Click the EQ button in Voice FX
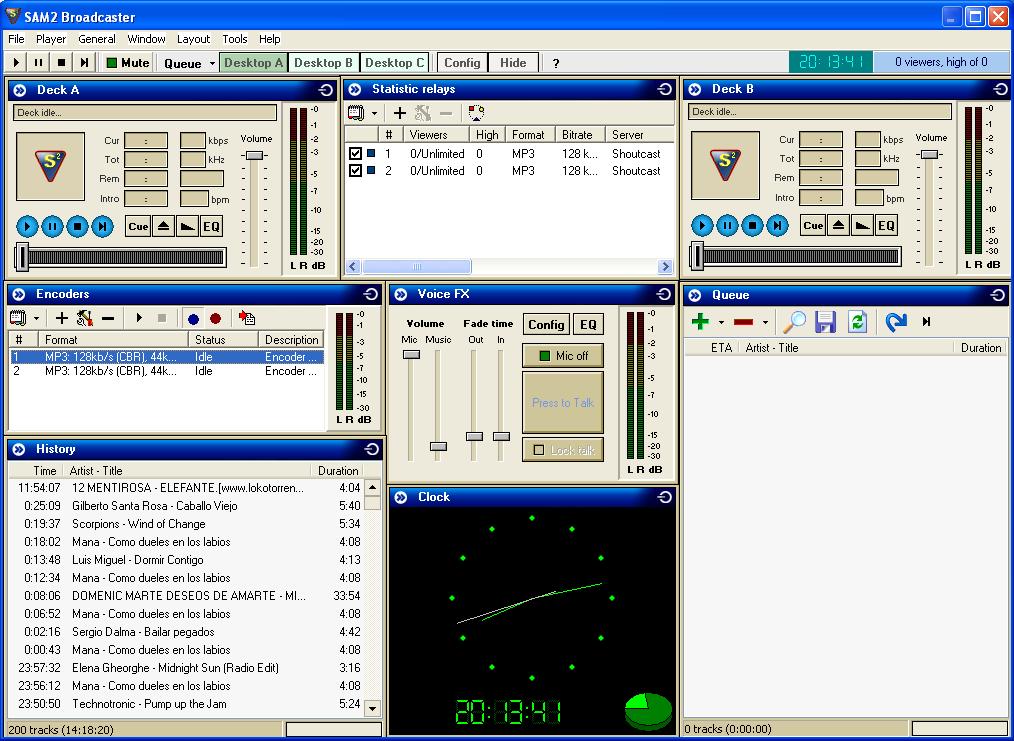 pyautogui.click(x=588, y=325)
